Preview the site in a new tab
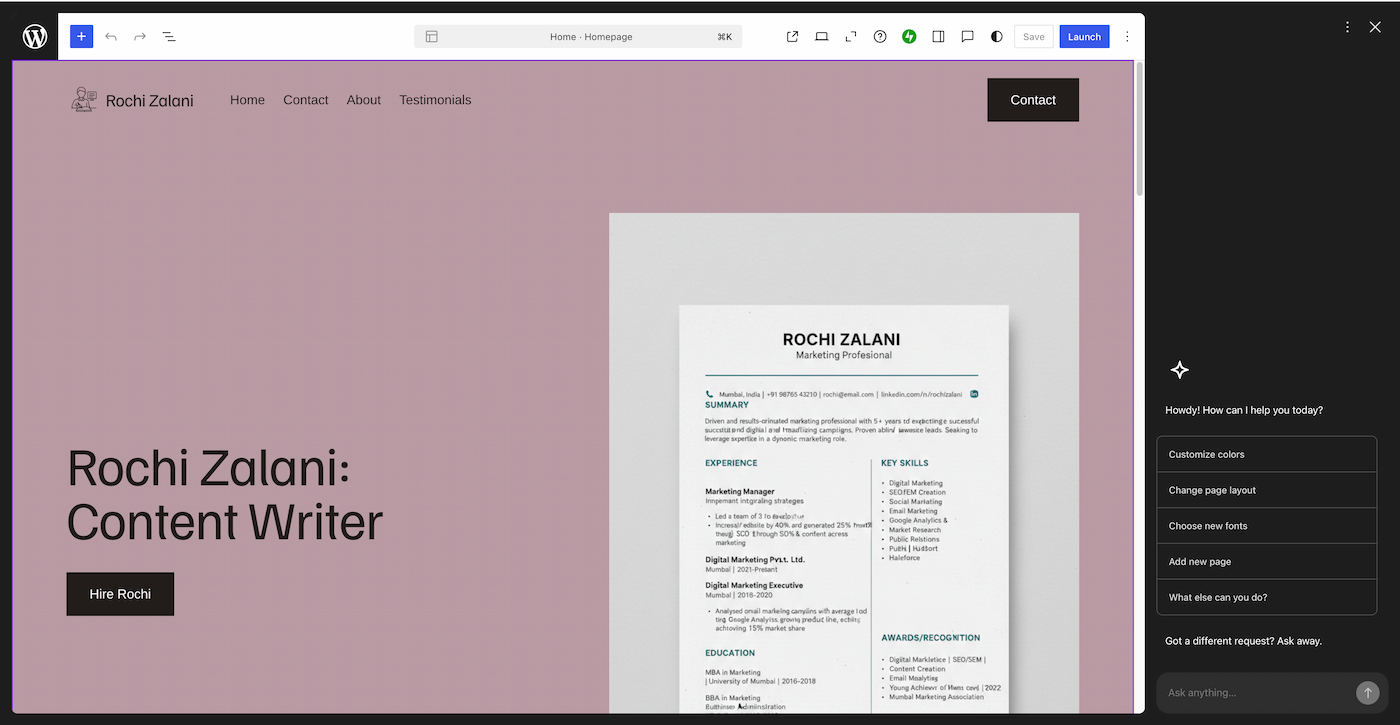The image size is (1400, 725). tap(791, 36)
